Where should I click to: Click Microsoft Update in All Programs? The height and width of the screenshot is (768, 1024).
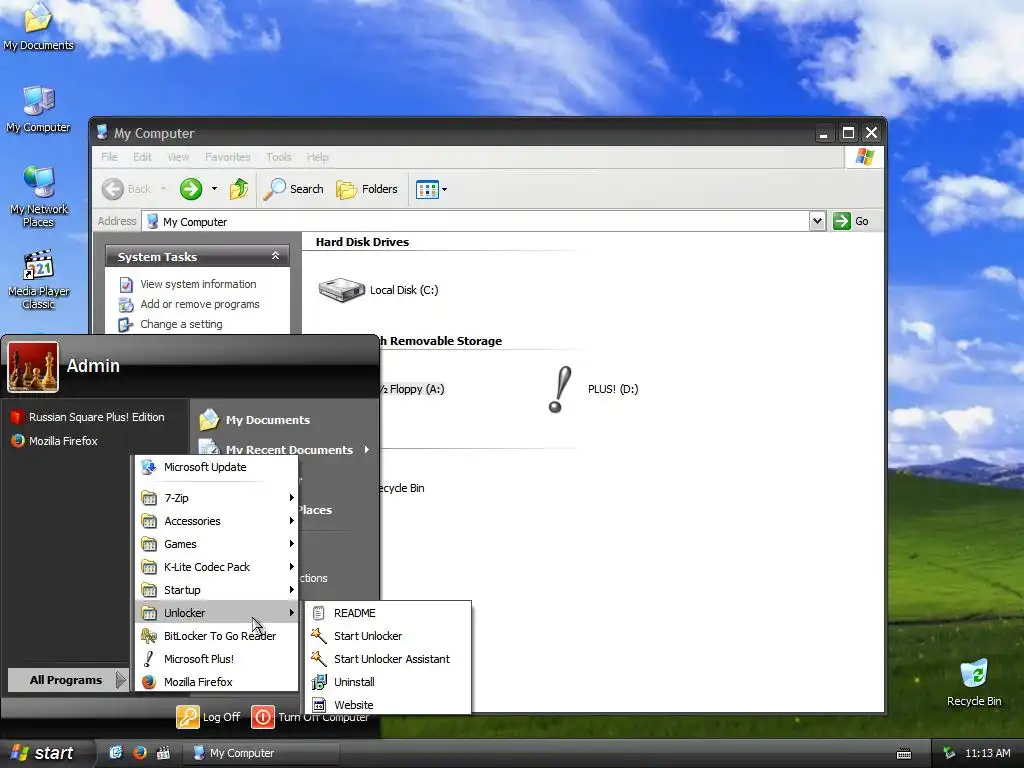click(x=216, y=467)
